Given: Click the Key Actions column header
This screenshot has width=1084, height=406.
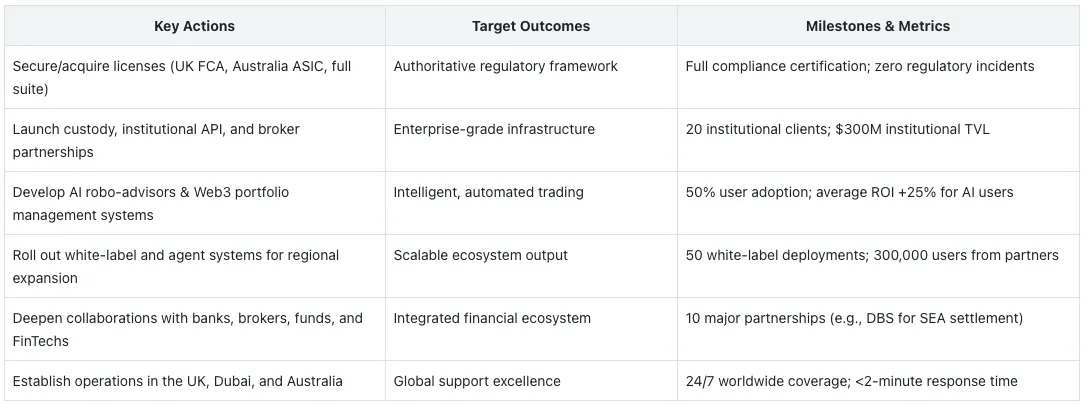Looking at the screenshot, I should click(194, 26).
